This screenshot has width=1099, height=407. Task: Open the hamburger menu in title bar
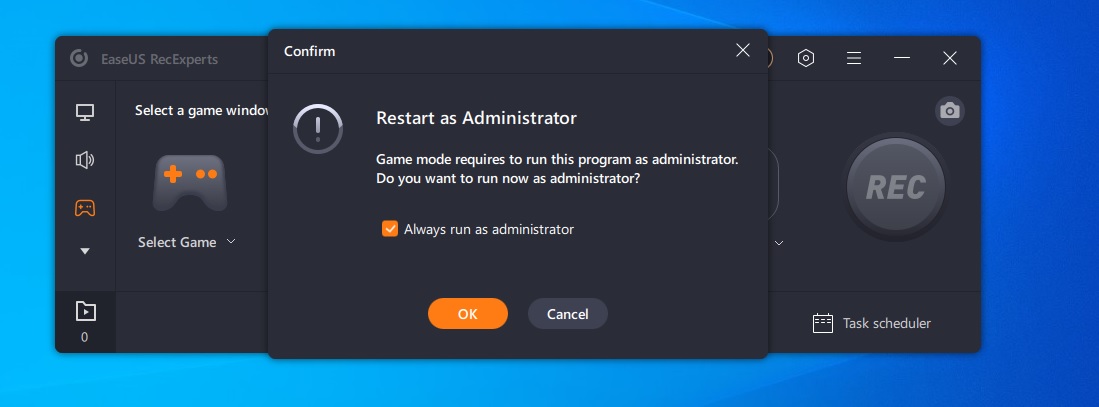tap(854, 58)
